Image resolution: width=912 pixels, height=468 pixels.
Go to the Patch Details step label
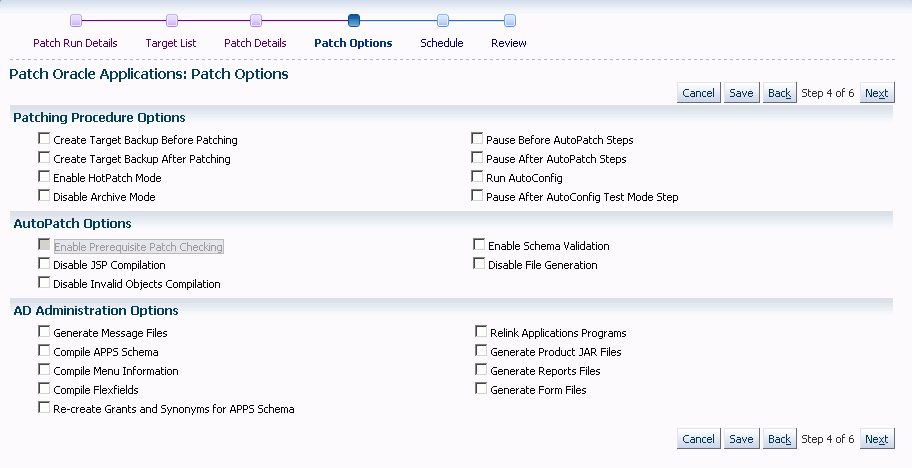point(255,43)
